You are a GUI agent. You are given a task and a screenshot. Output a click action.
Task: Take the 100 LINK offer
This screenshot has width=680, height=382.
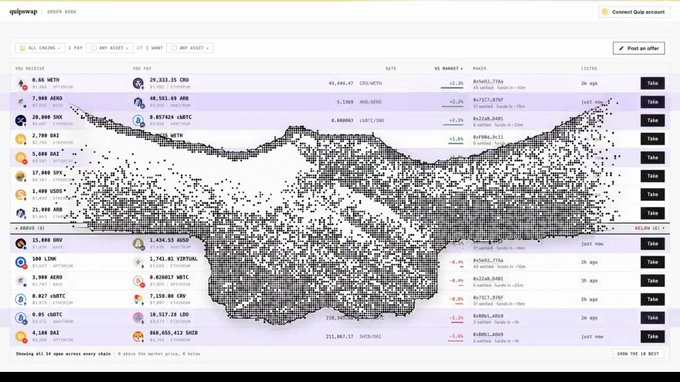pos(653,262)
